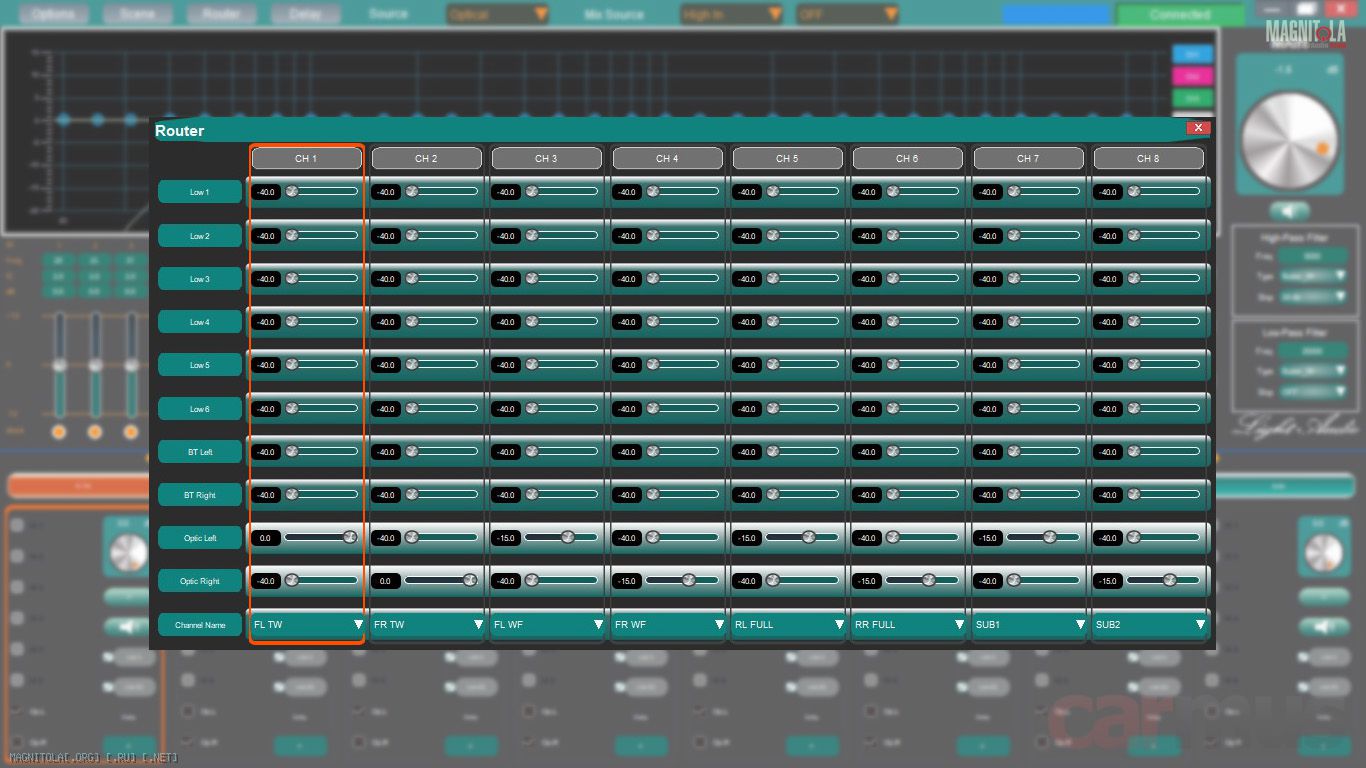Viewport: 1366px width, 768px height.
Task: Open the Scene menu in main window
Action: pos(138,14)
